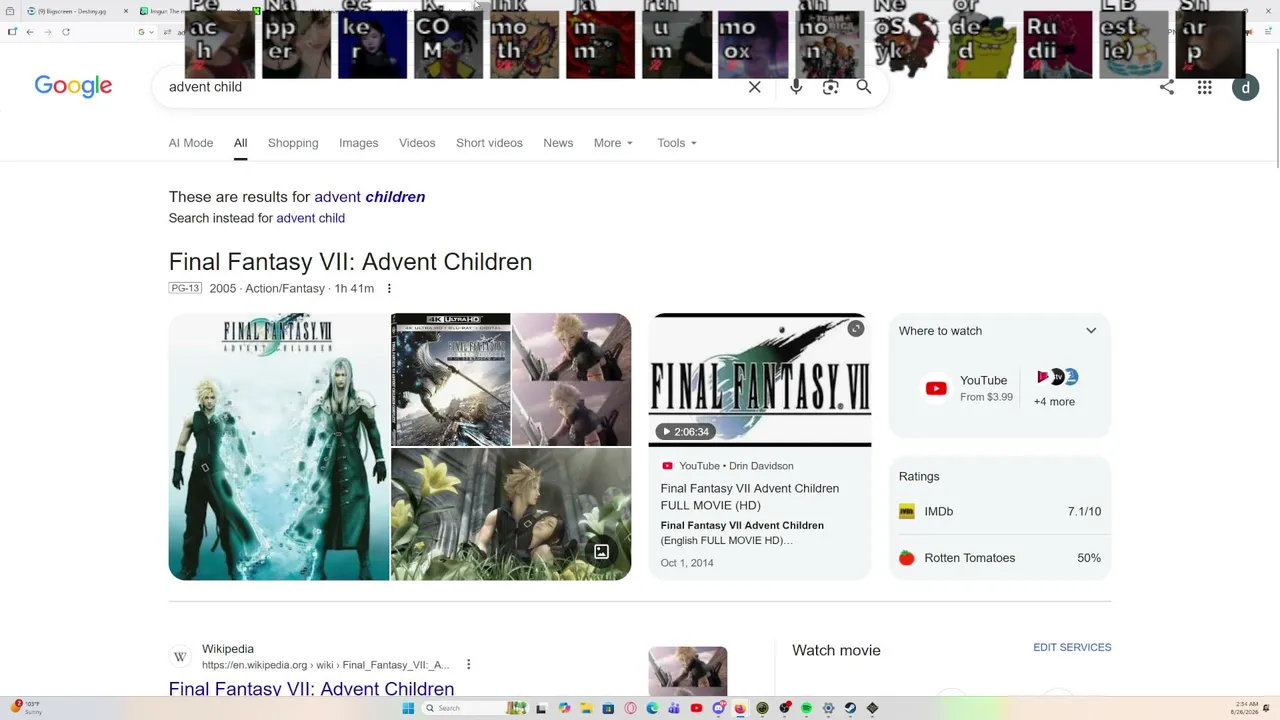Click the Wikipedia favicon beside the result
Image resolution: width=1280 pixels, height=720 pixels.
[180, 657]
